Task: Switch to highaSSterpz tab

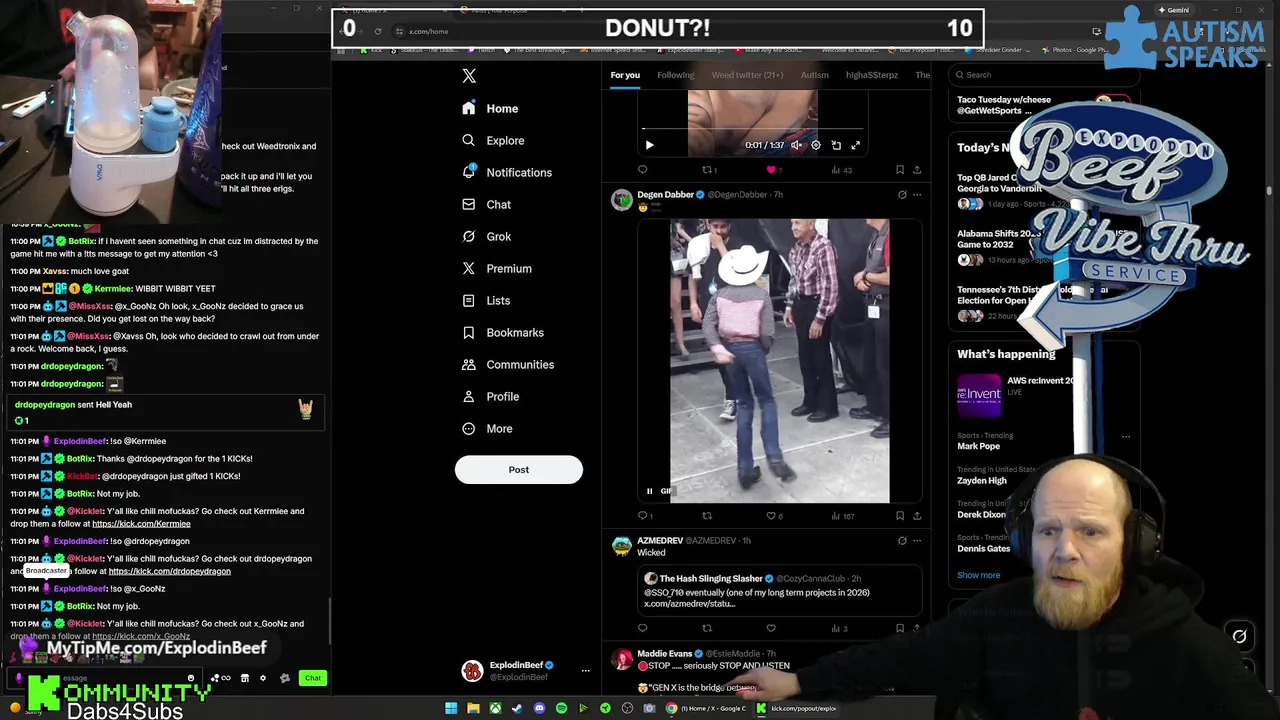Action: 871,75
